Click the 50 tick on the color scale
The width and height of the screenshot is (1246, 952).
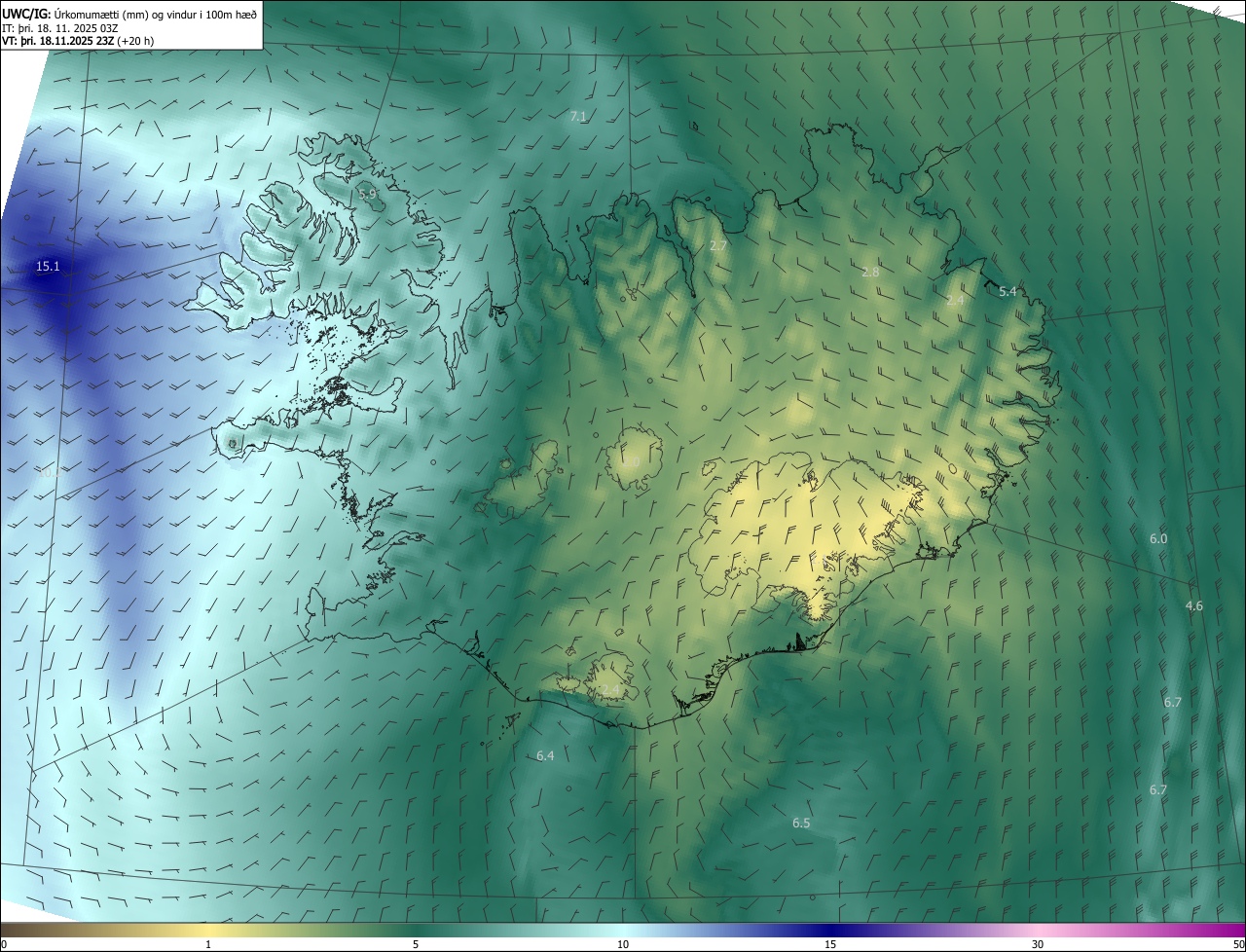[1238, 944]
